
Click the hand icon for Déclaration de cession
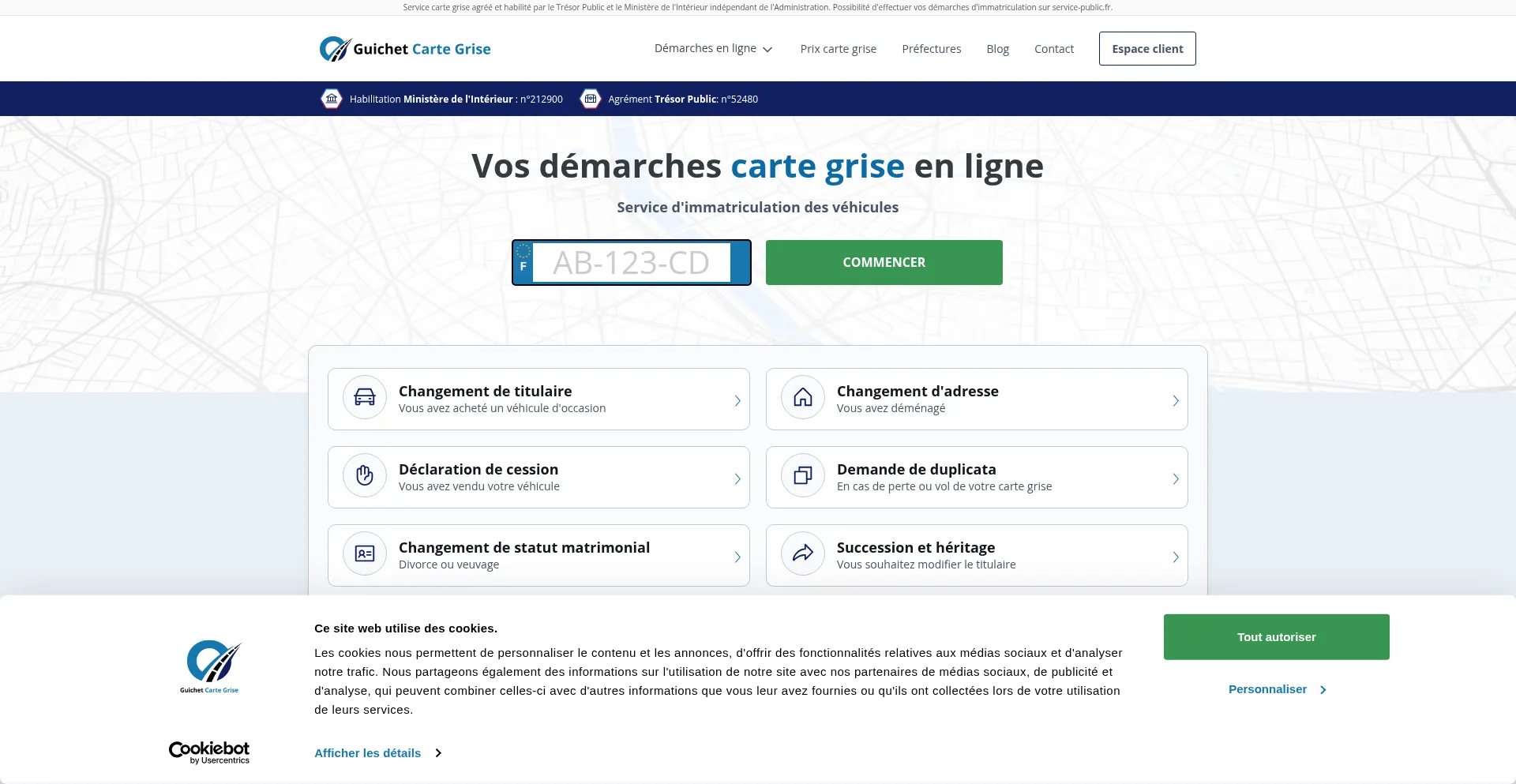pyautogui.click(x=364, y=475)
